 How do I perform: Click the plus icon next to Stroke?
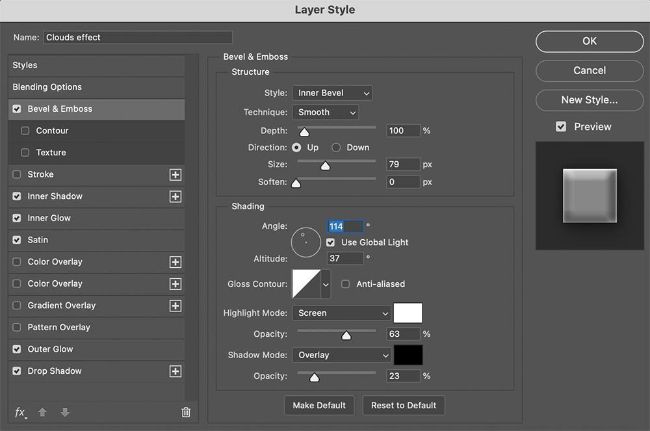pyautogui.click(x=175, y=174)
